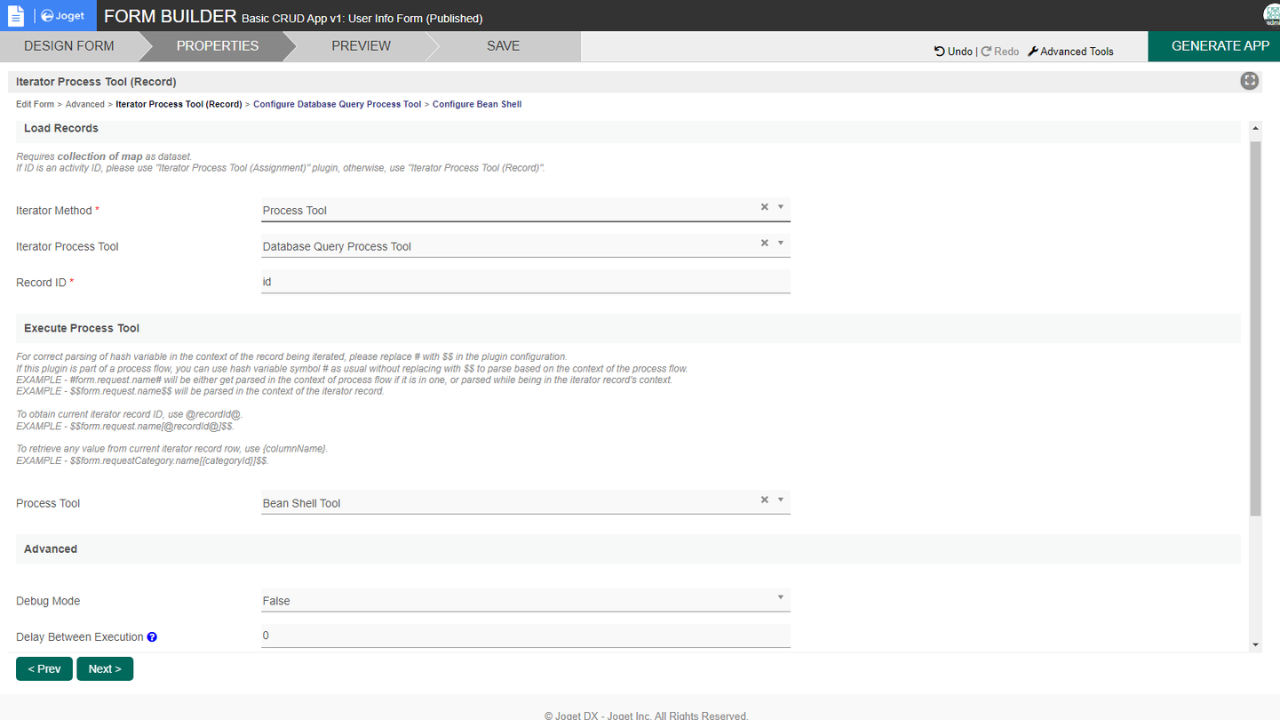Click the Joget logo icon
This screenshot has width=1280, height=720.
(x=62, y=16)
